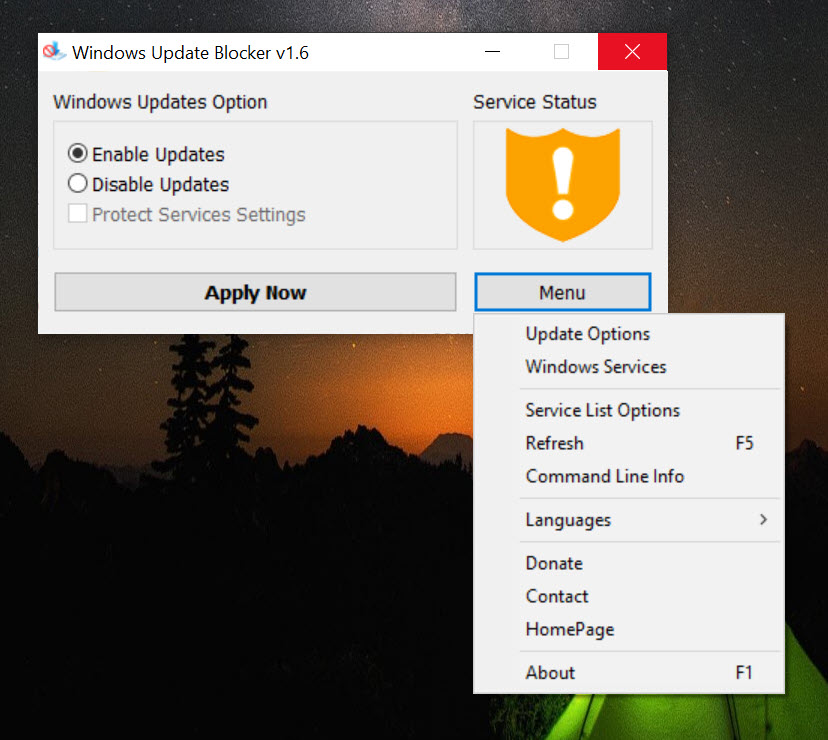Click the Windows Update Blocker app icon in title bar

[x=54, y=52]
